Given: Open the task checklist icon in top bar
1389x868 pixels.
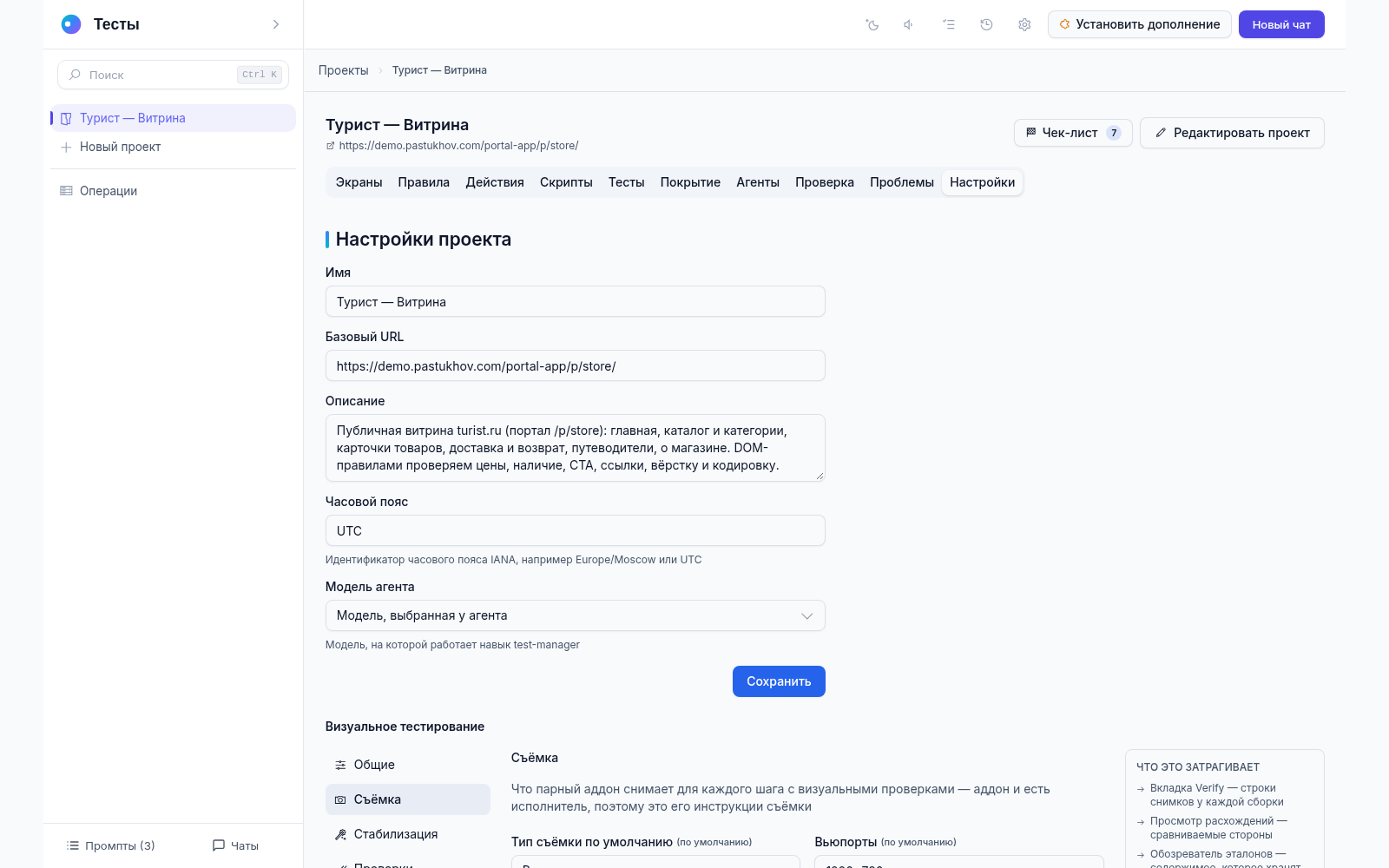Looking at the screenshot, I should pyautogui.click(x=949, y=24).
